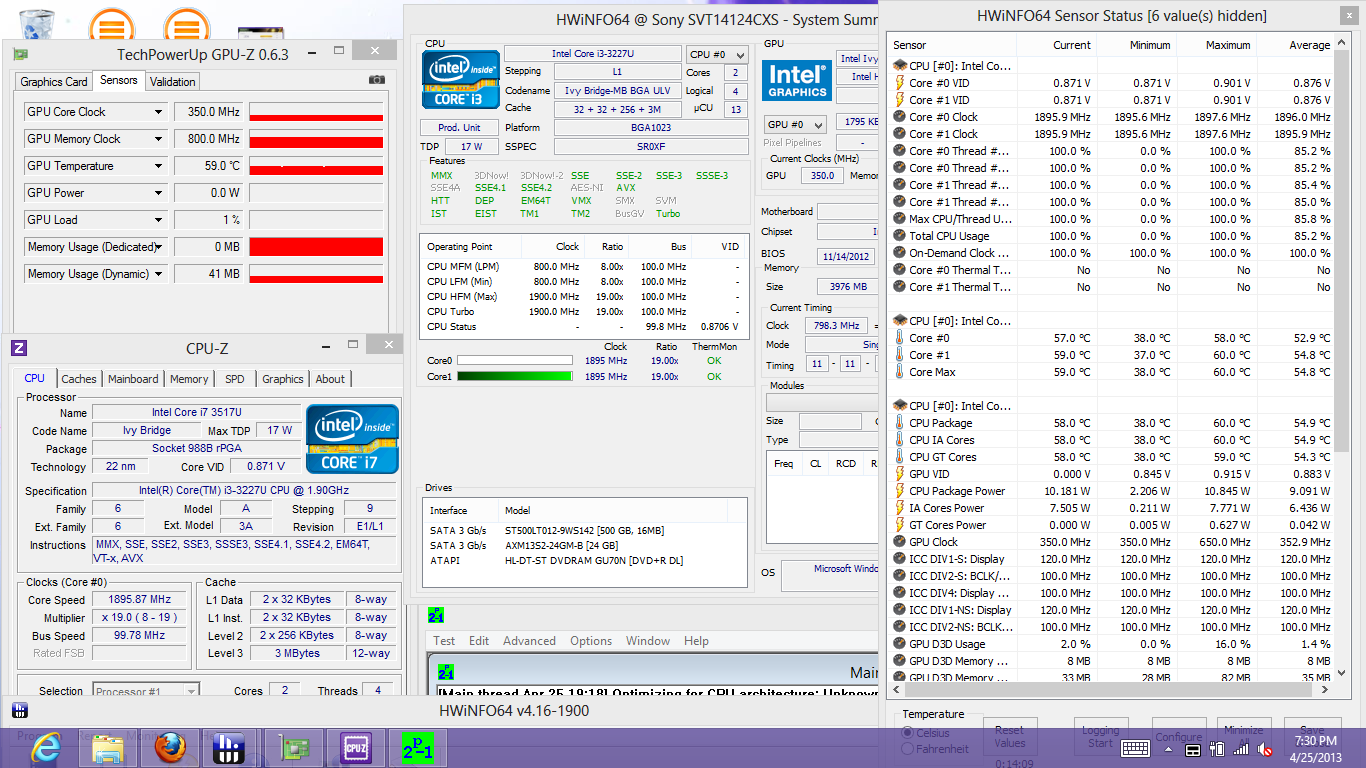
Task: Open the Memory tab in CPU-Z
Action: [x=189, y=379]
